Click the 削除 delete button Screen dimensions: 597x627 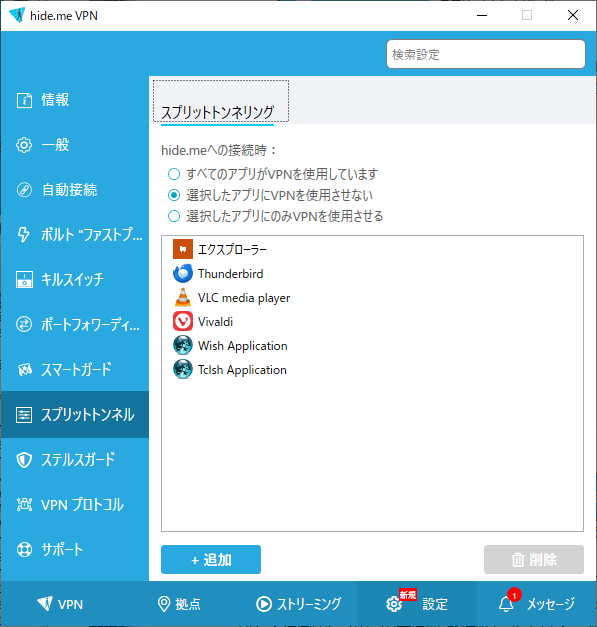click(533, 559)
